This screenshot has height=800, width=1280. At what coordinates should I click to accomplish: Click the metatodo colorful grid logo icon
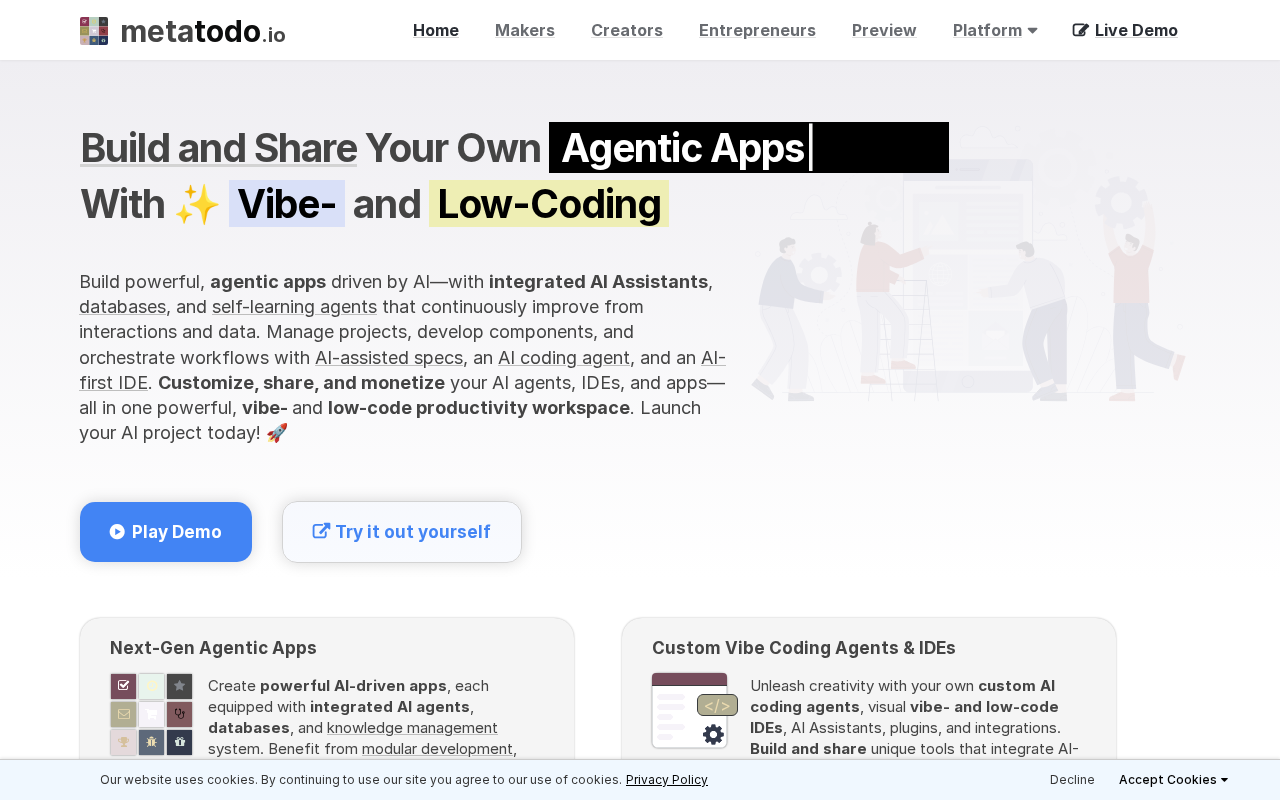pos(94,31)
